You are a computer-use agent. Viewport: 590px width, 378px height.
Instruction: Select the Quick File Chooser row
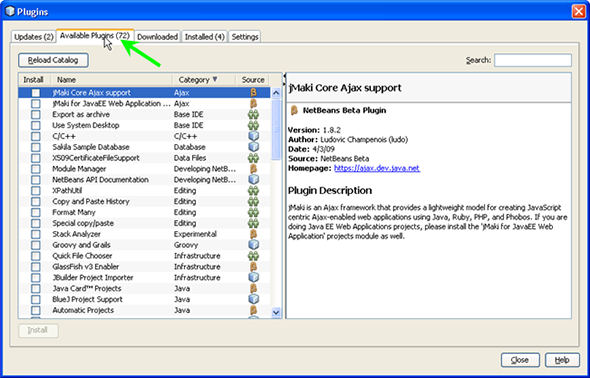[144, 256]
